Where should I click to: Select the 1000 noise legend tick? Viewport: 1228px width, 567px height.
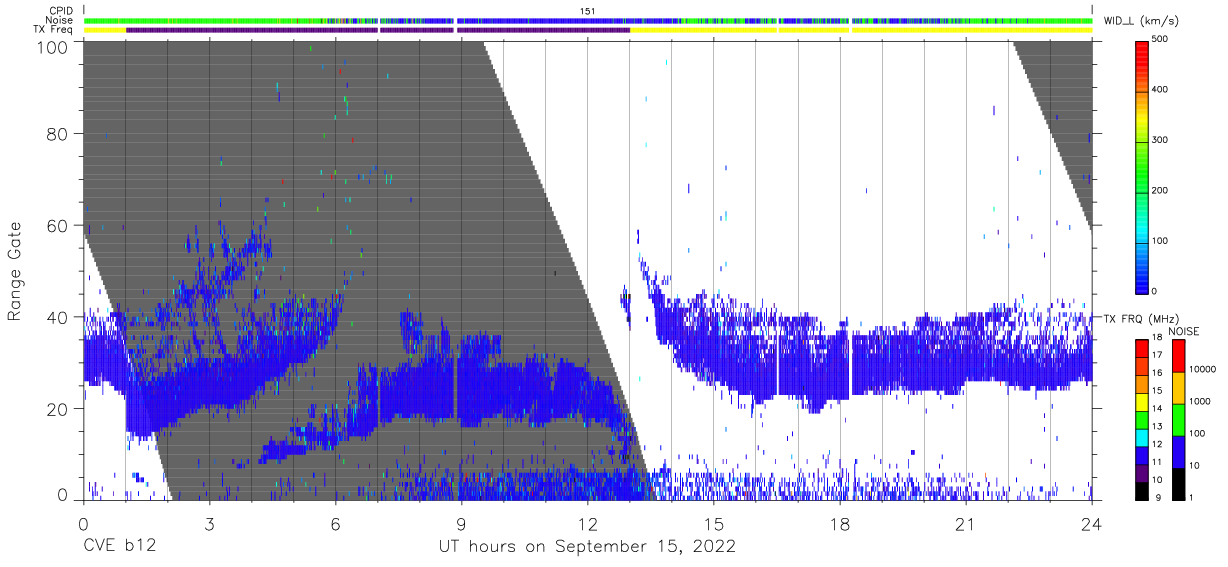(x=1199, y=401)
